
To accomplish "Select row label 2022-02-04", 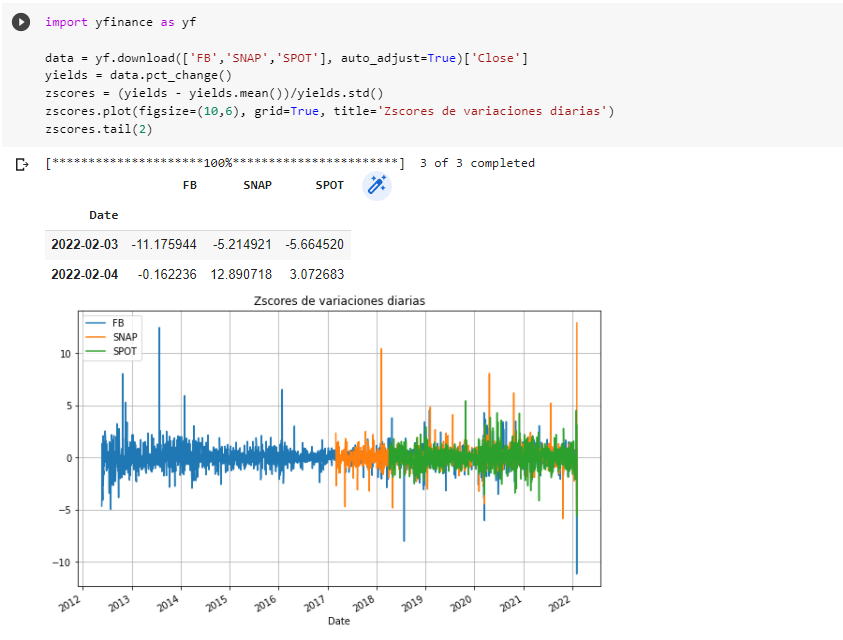I will (84, 274).
